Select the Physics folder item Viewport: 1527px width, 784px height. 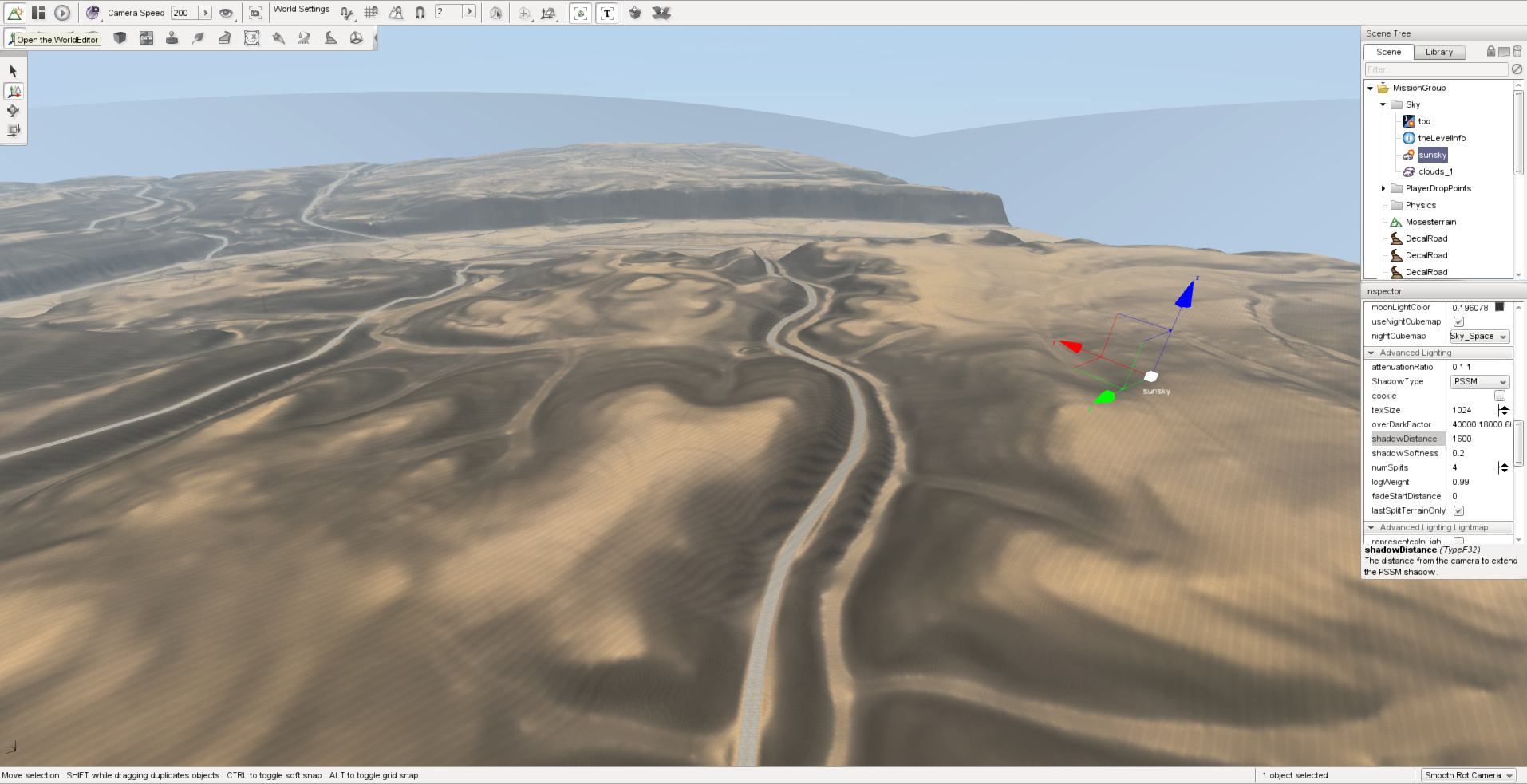[x=1420, y=205]
